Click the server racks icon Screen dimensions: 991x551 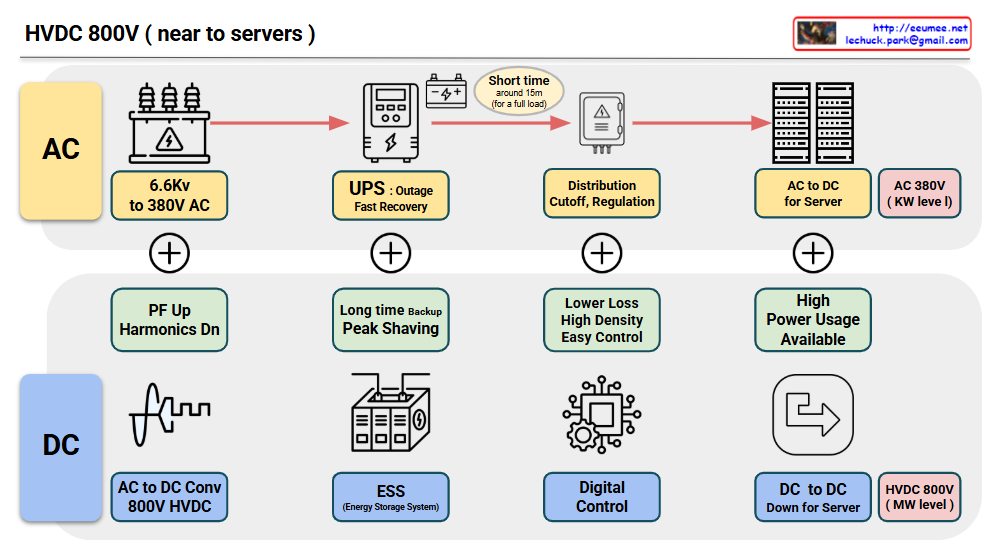click(813, 123)
